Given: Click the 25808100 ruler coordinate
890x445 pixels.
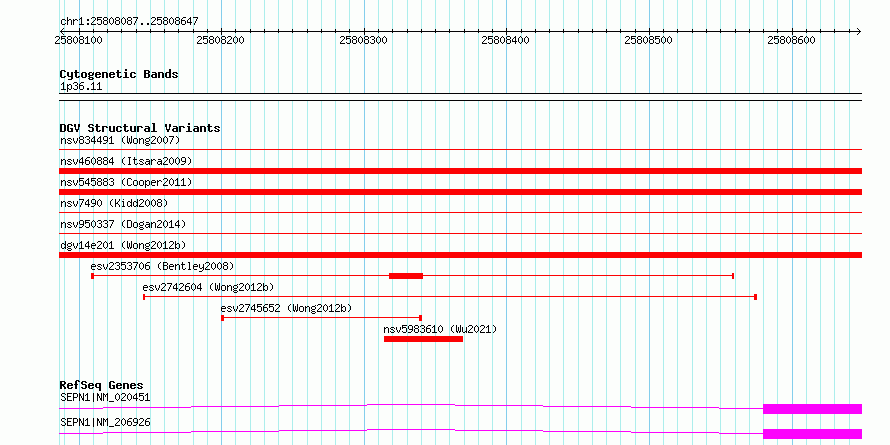Looking at the screenshot, I should coord(78,40).
